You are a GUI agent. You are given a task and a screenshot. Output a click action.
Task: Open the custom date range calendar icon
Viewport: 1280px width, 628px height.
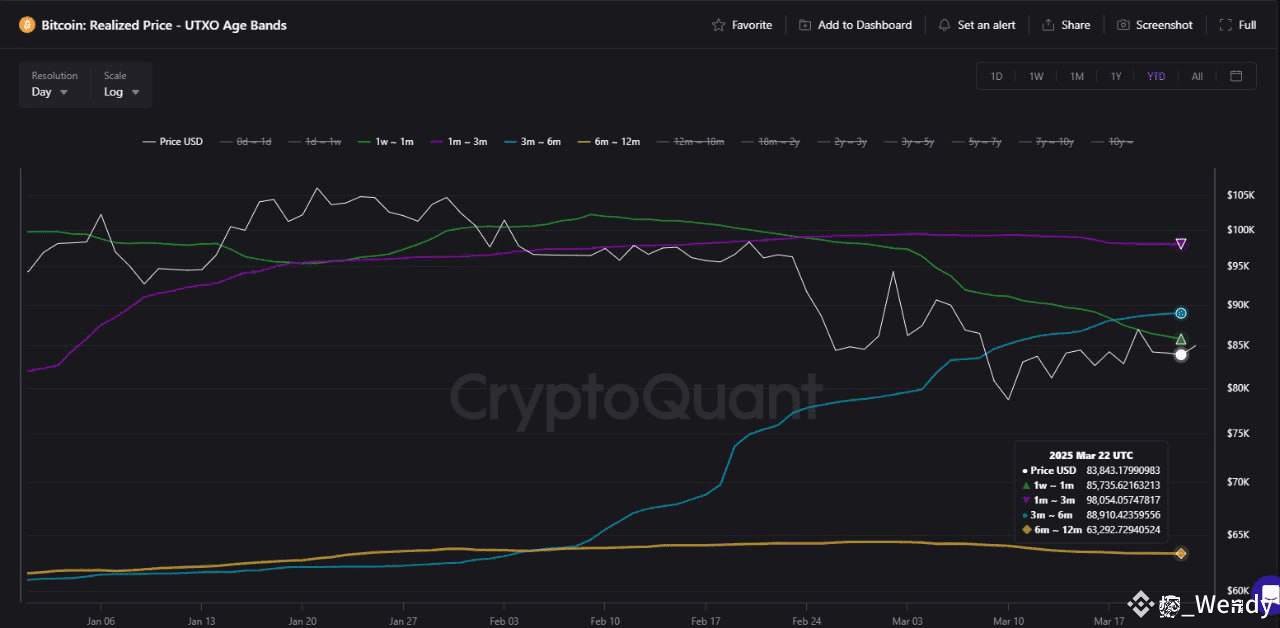coord(1236,75)
